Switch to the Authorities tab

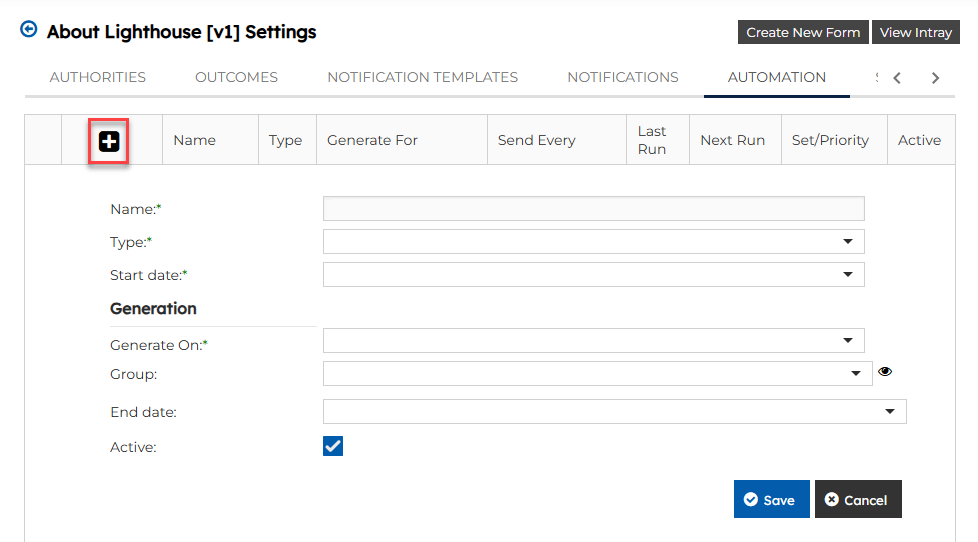coord(98,77)
